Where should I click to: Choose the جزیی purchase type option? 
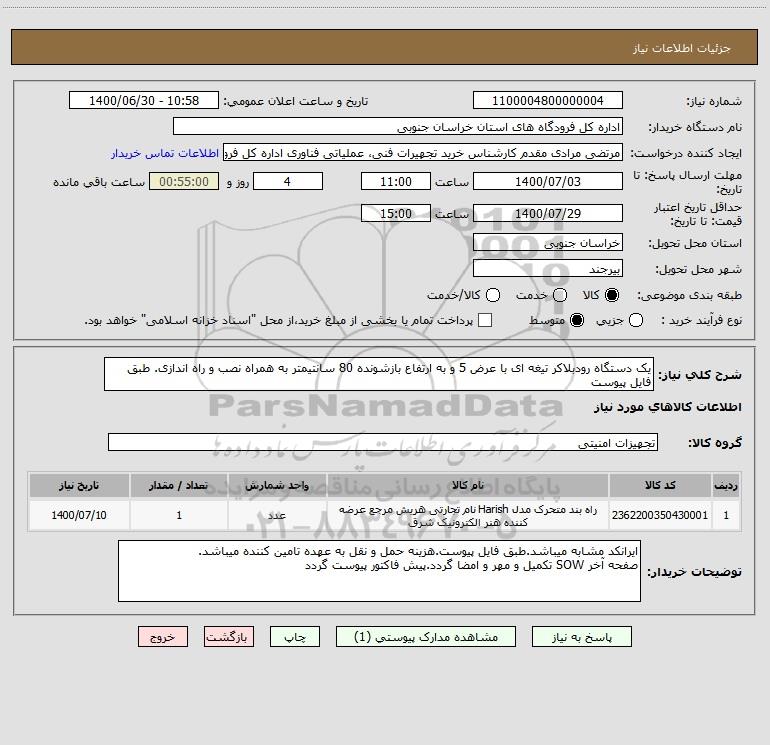636,320
